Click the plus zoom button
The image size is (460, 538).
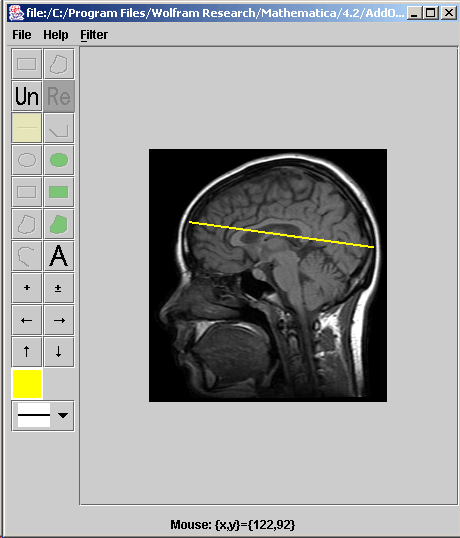click(27, 288)
